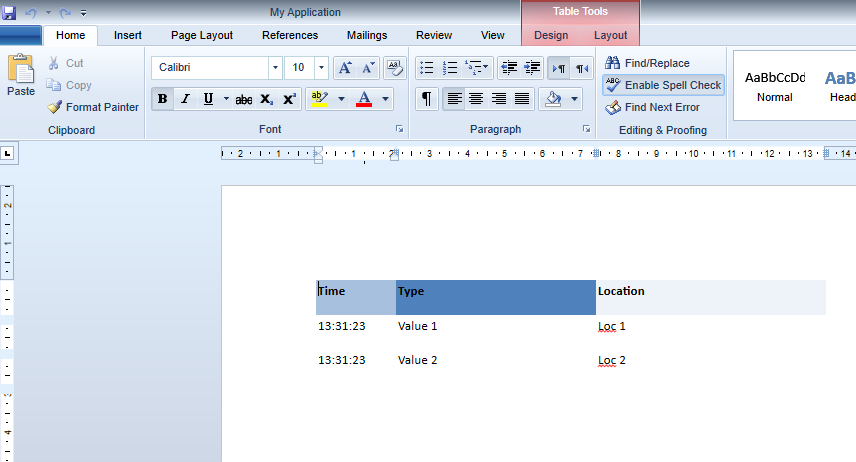Image resolution: width=856 pixels, height=462 pixels.
Task: Open the font size dropdown
Action: pyautogui.click(x=321, y=68)
